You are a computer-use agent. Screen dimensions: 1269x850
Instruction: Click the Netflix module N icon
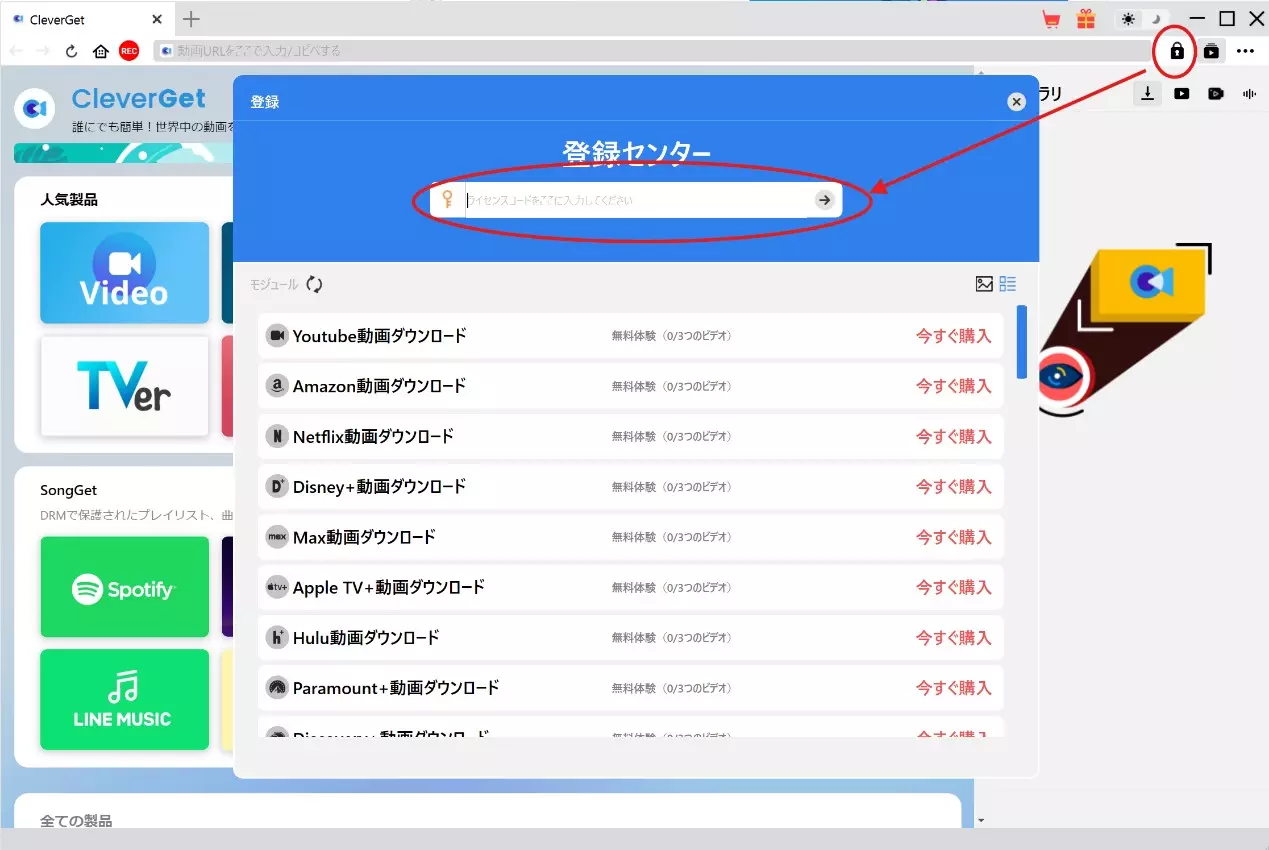[x=277, y=436]
